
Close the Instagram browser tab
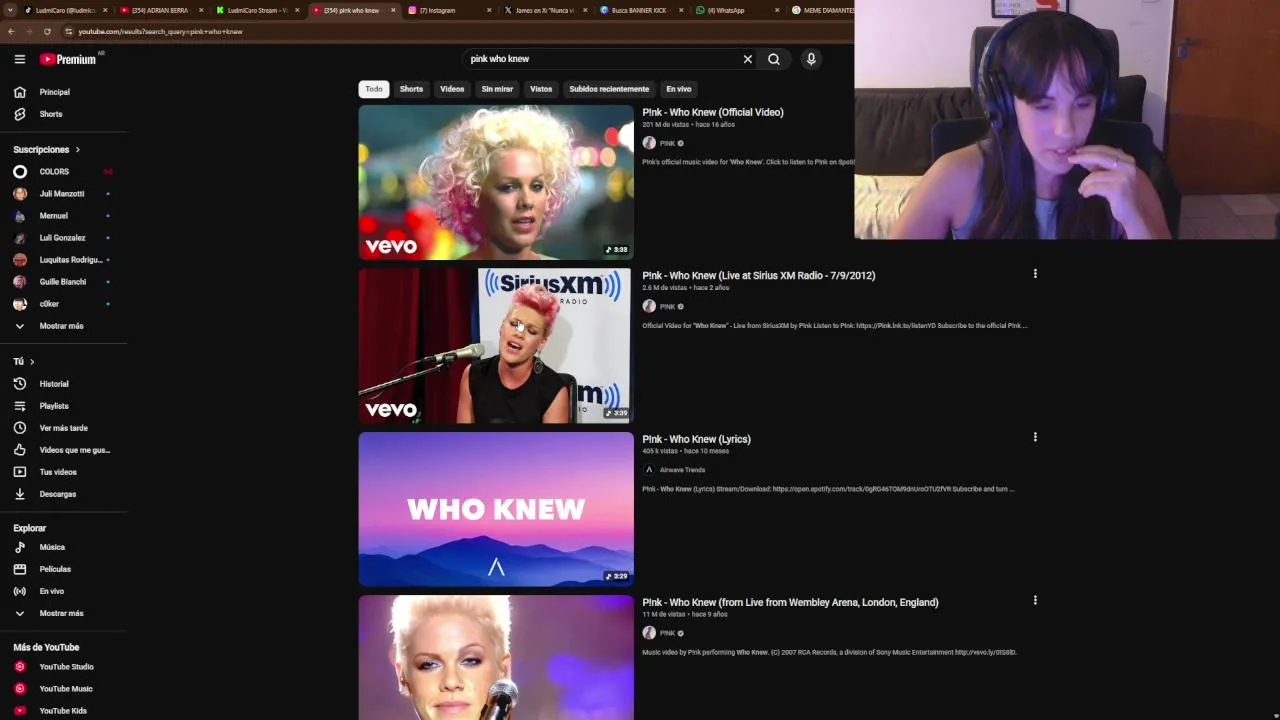489,10
